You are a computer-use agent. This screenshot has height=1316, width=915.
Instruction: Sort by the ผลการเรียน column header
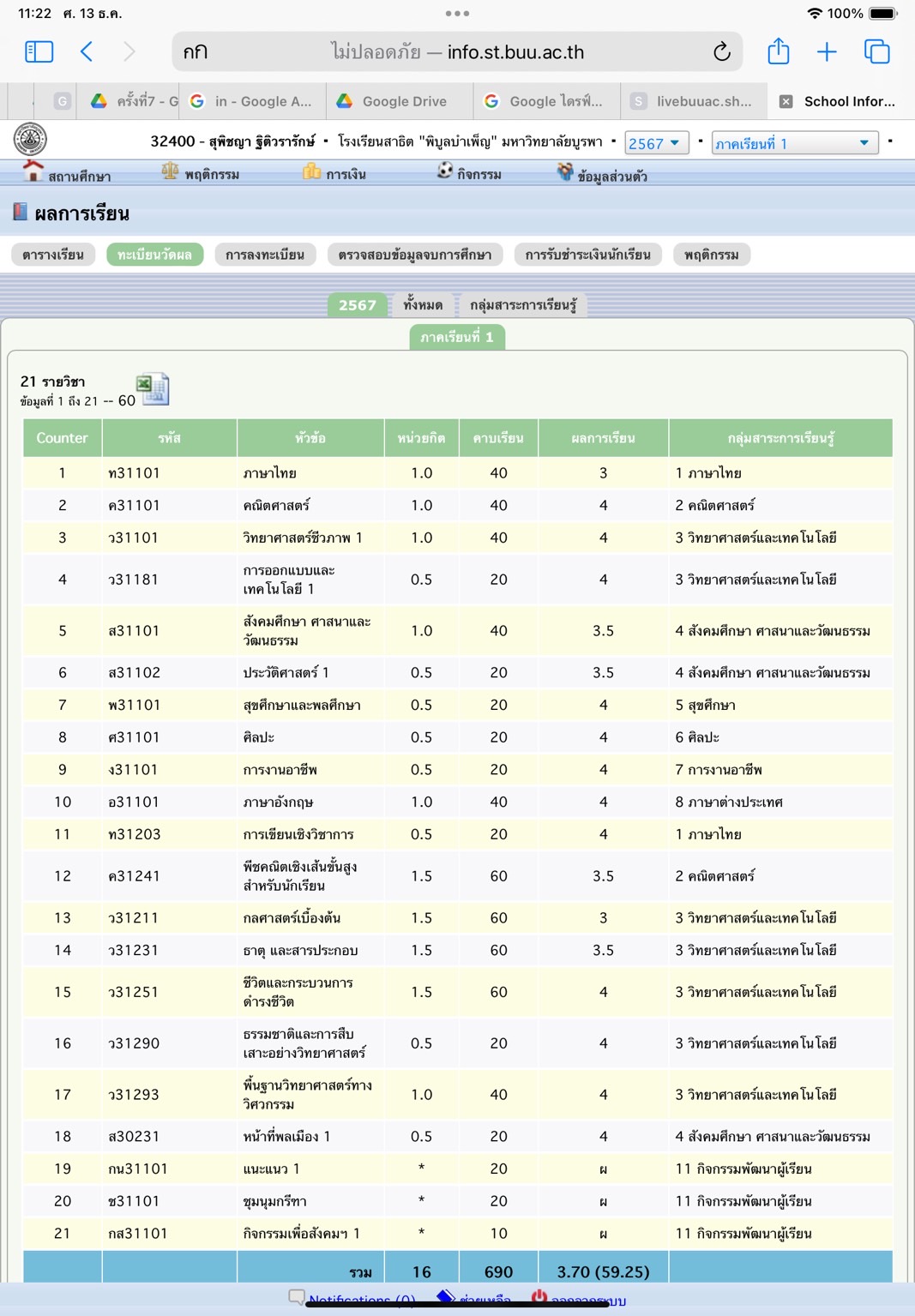click(604, 438)
